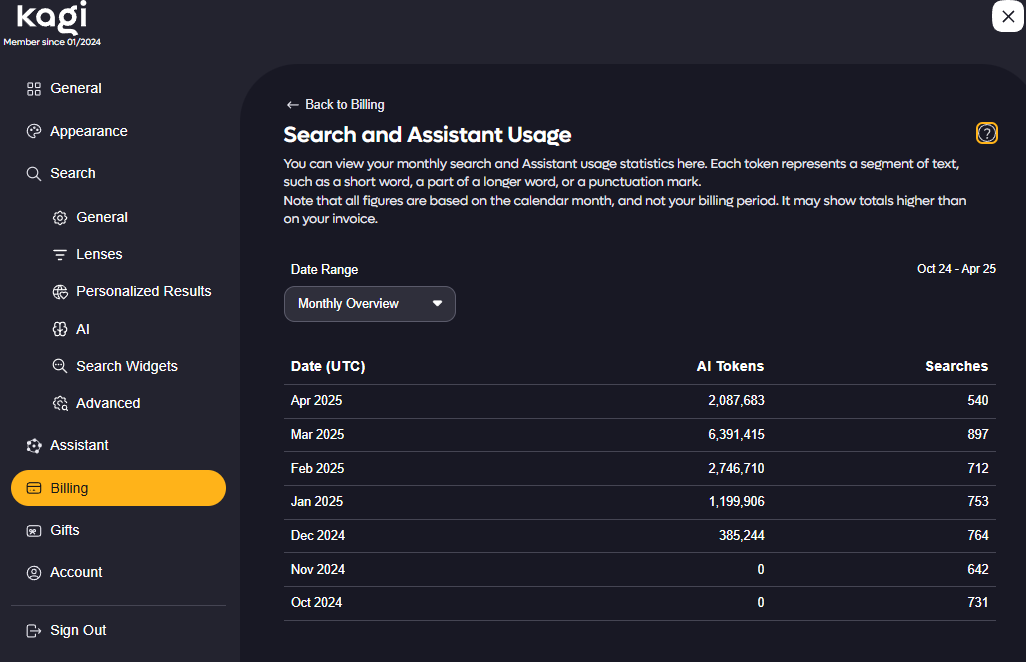Sign out of the Kagi account
Viewport: 1026px width, 662px height.
tap(78, 630)
